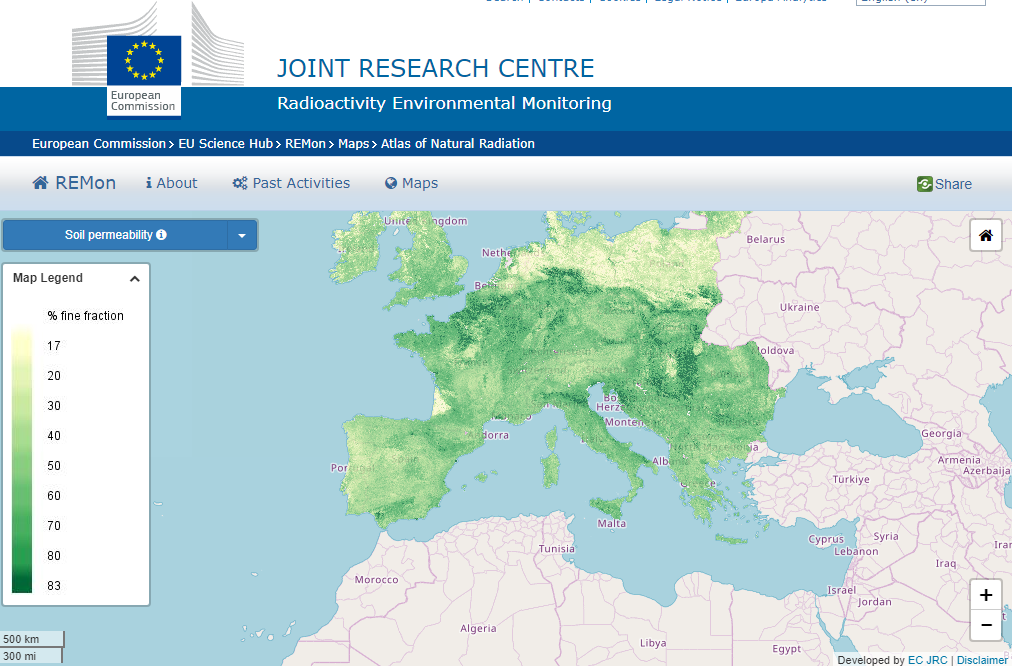Click the Morocco label on the map

(x=376, y=580)
